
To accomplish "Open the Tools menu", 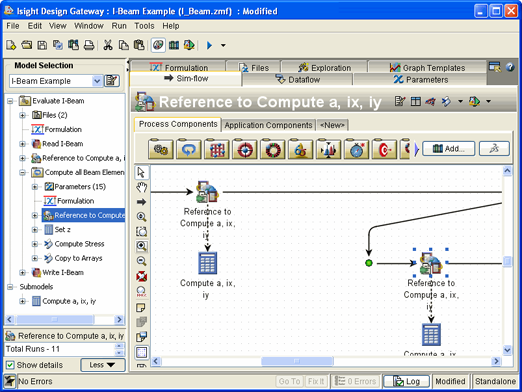I will [x=144, y=26].
